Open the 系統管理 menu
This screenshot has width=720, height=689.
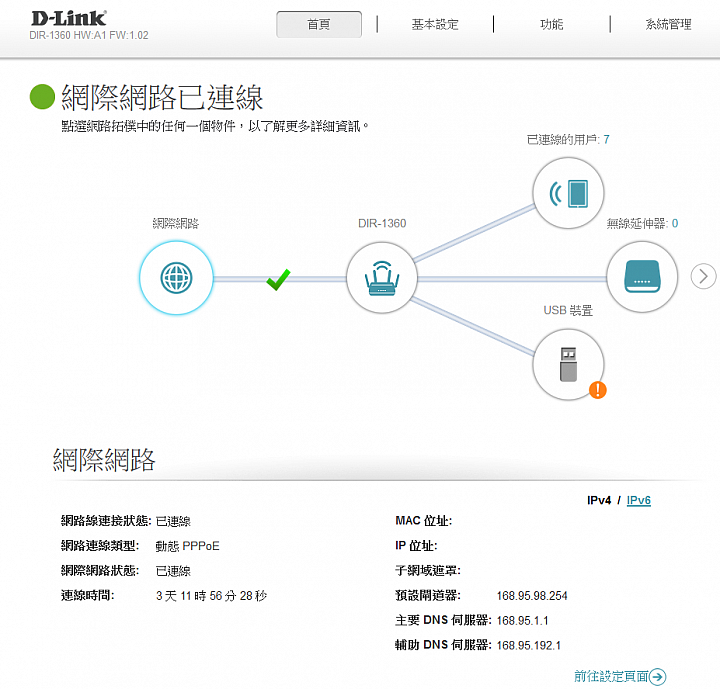pyautogui.click(x=669, y=24)
